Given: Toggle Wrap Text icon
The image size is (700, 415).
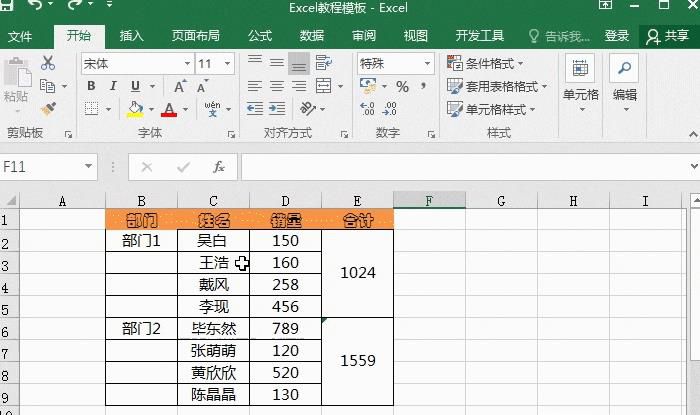Looking at the screenshot, I should click(x=324, y=62).
